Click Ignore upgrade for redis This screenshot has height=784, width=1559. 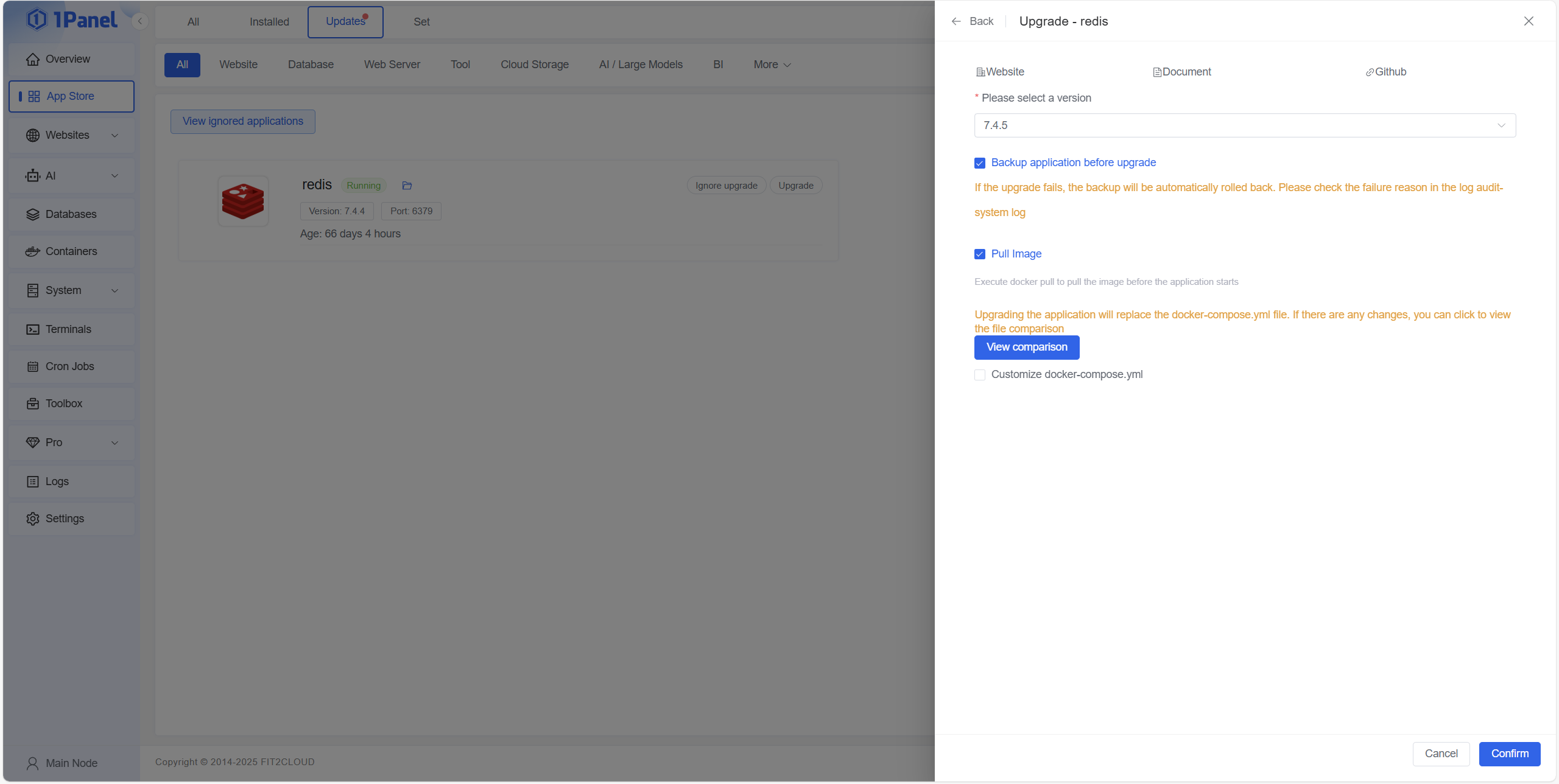click(x=727, y=186)
